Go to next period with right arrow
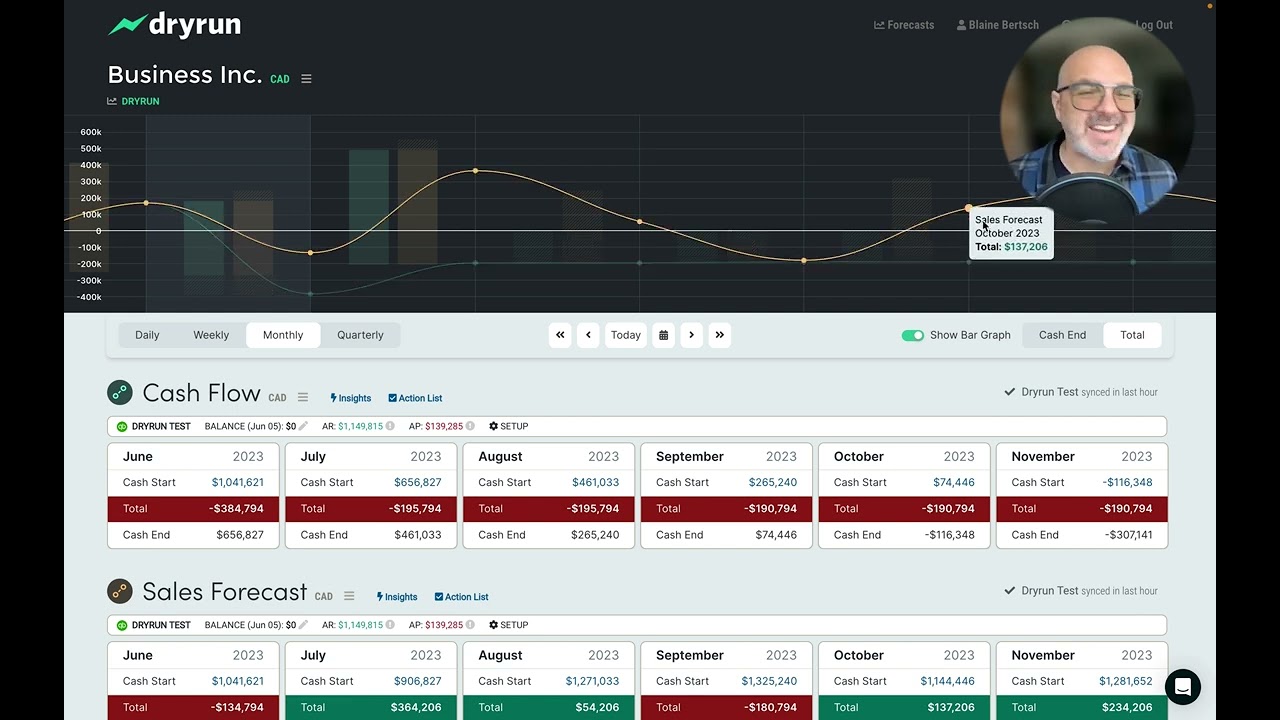Screen dimensions: 1280x720 coord(691,335)
